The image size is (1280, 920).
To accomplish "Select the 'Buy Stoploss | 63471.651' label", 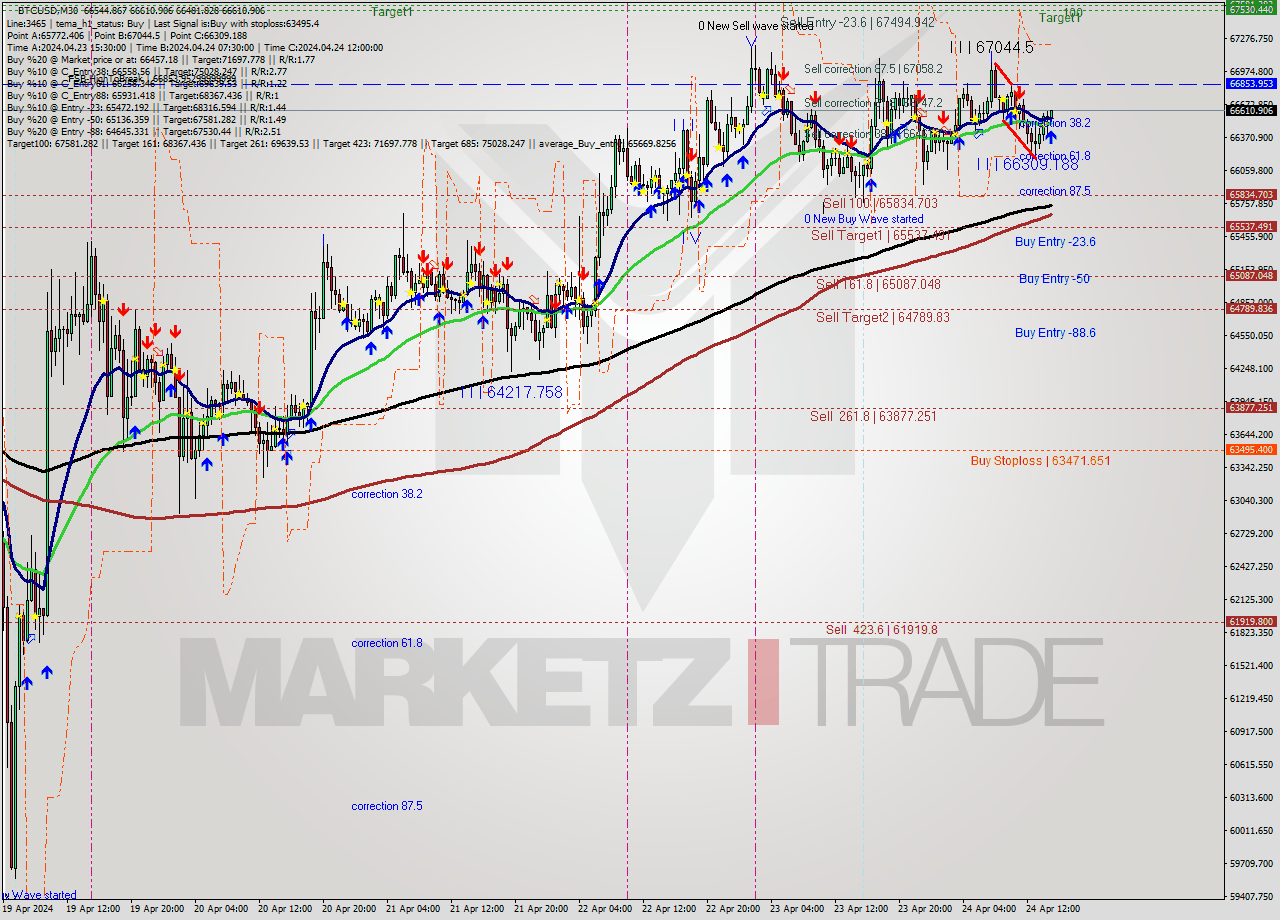I will coord(1040,461).
